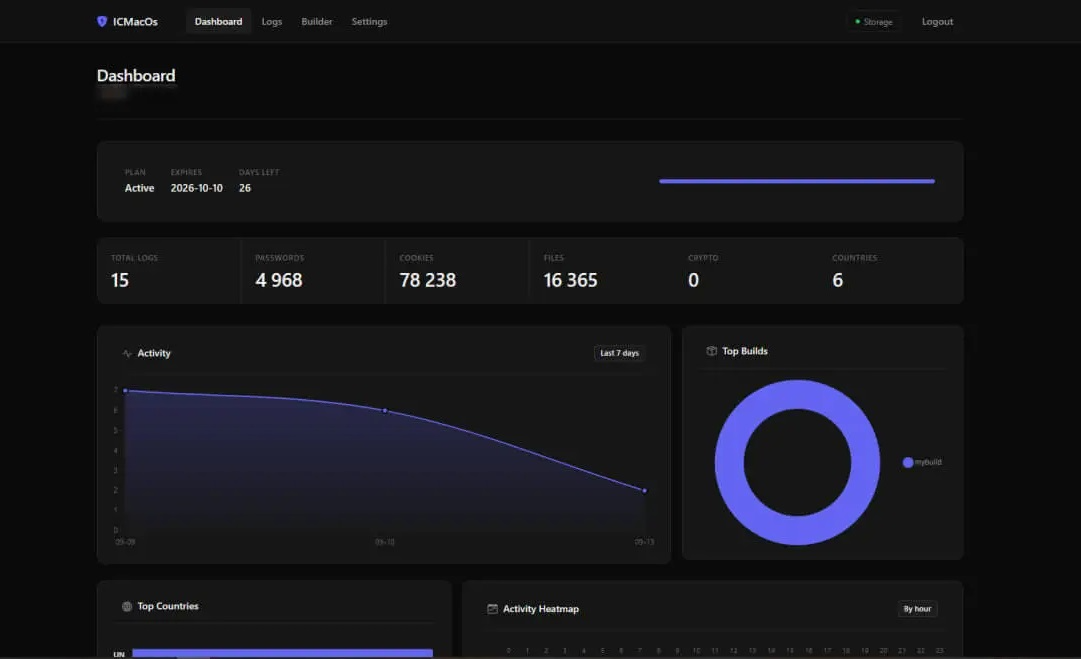Click the Activity pulse icon
Screen dimensions: 1081x659
pos(127,354)
